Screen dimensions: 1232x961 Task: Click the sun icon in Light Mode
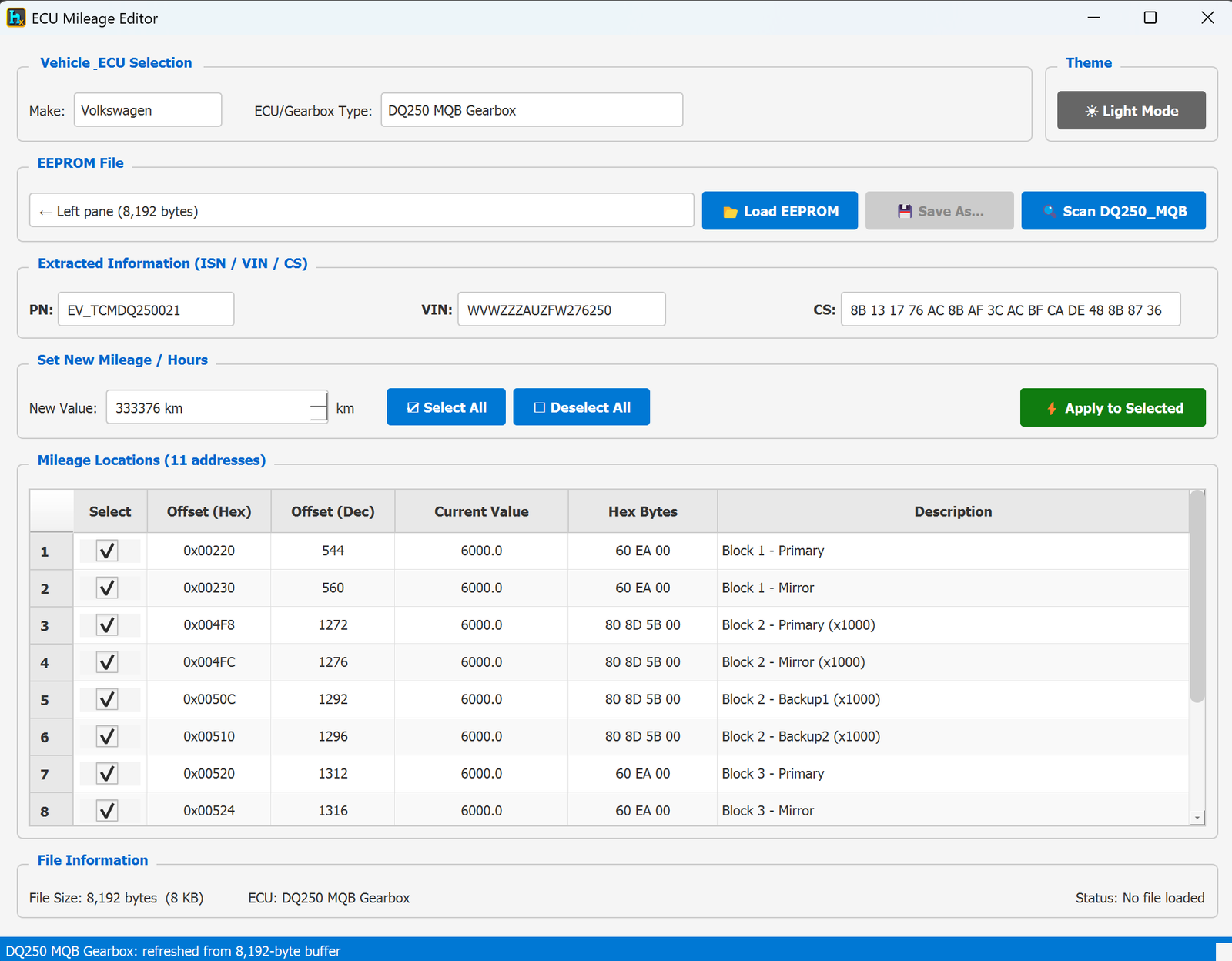coord(1091,111)
